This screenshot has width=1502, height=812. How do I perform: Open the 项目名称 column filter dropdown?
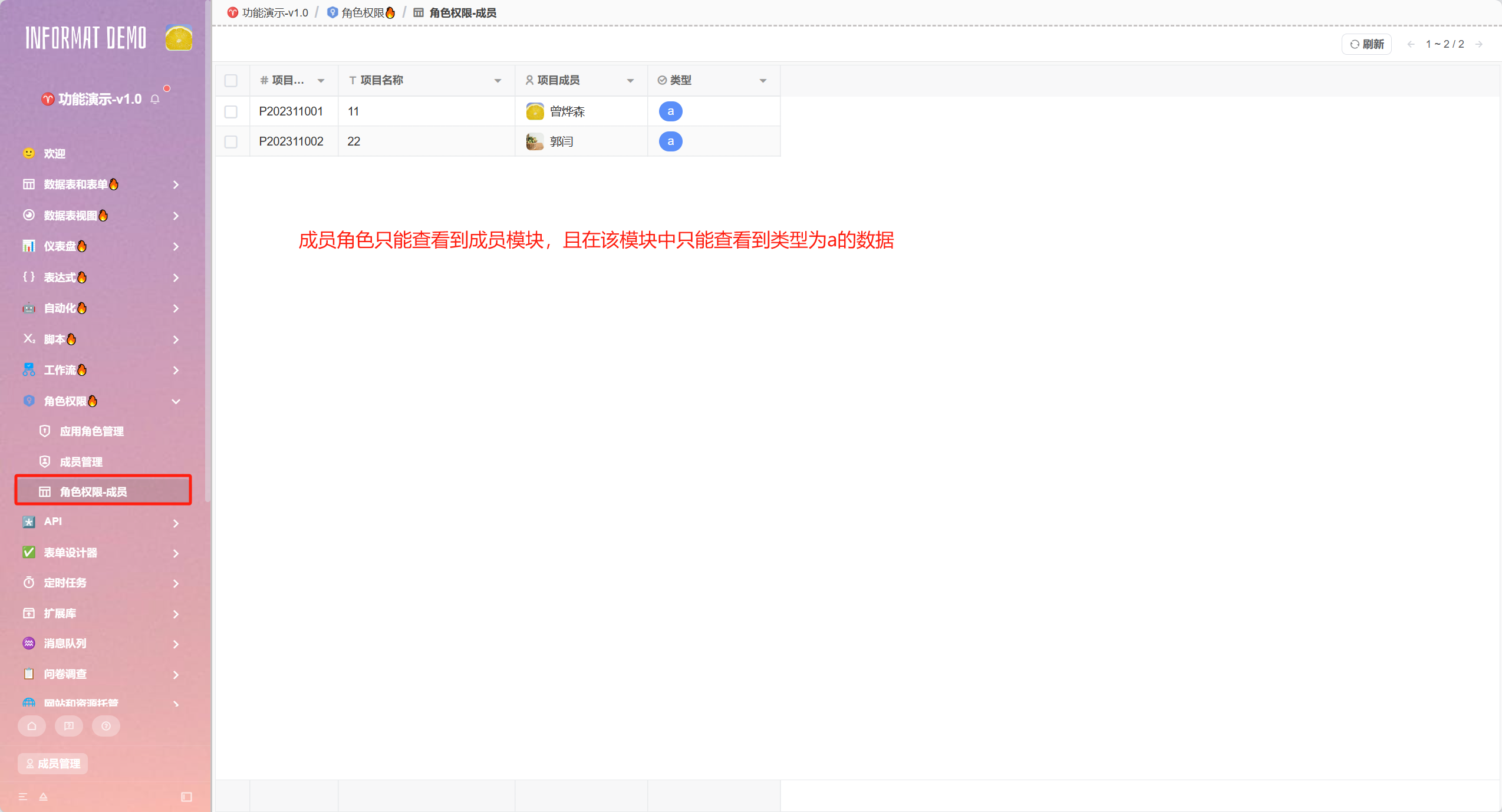[497, 80]
